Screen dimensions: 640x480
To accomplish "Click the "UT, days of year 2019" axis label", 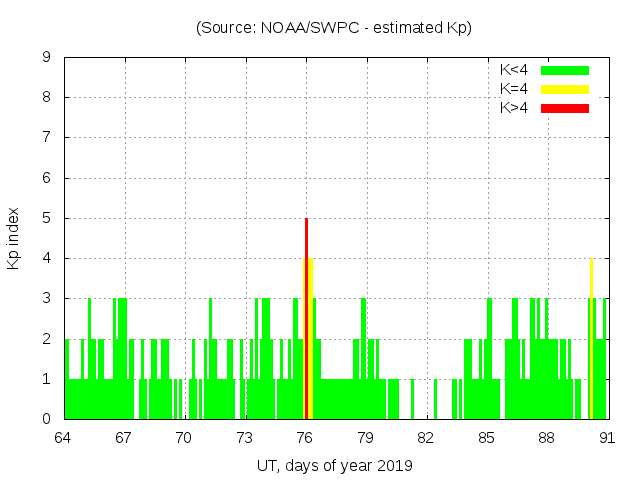I will click(334, 465).
